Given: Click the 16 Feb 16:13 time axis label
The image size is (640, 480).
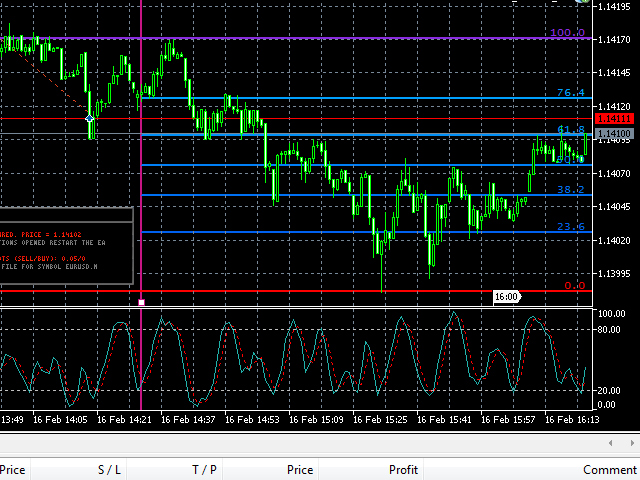Looking at the screenshot, I should coord(572,420).
